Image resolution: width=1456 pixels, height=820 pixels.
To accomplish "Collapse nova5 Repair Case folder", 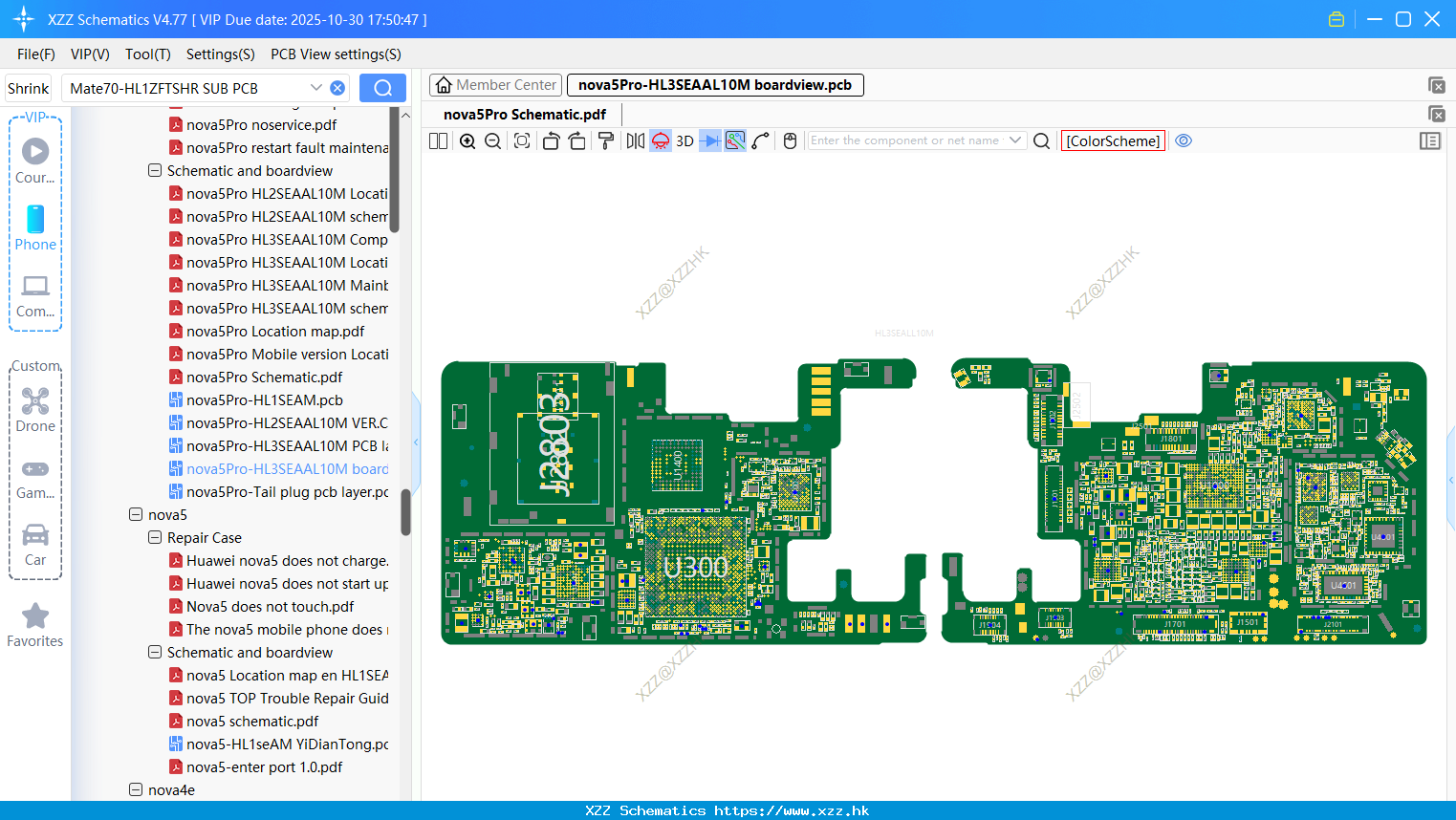I will pyautogui.click(x=155, y=538).
